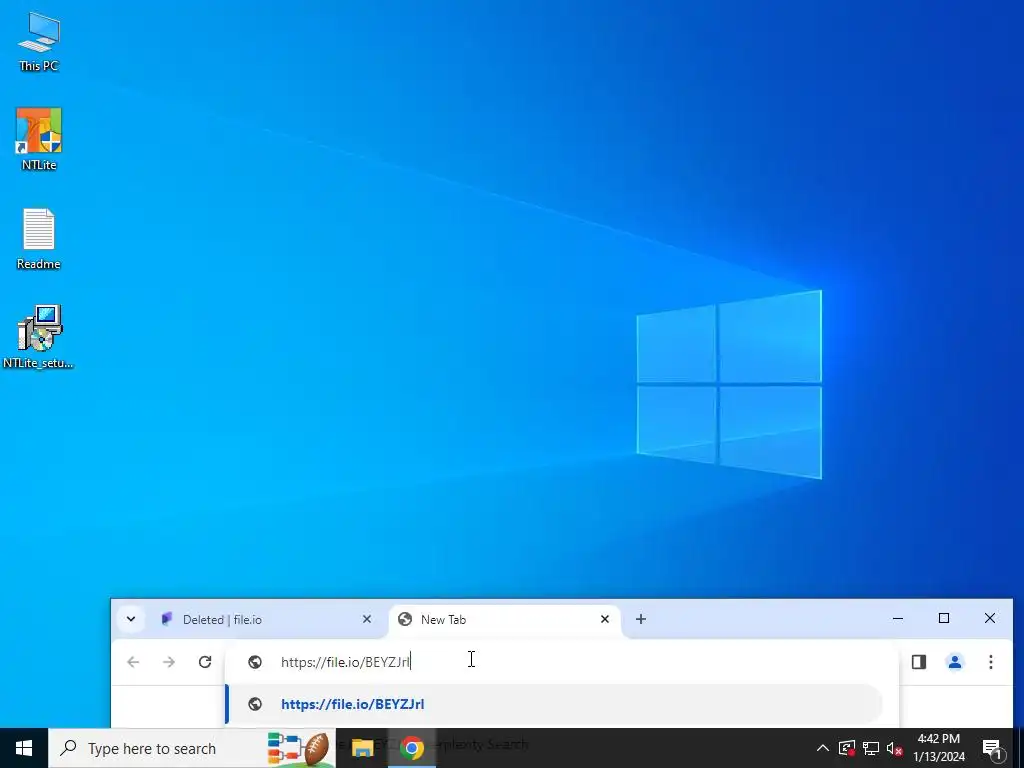
Task: Click the taskbar search box
Action: click(x=192, y=748)
